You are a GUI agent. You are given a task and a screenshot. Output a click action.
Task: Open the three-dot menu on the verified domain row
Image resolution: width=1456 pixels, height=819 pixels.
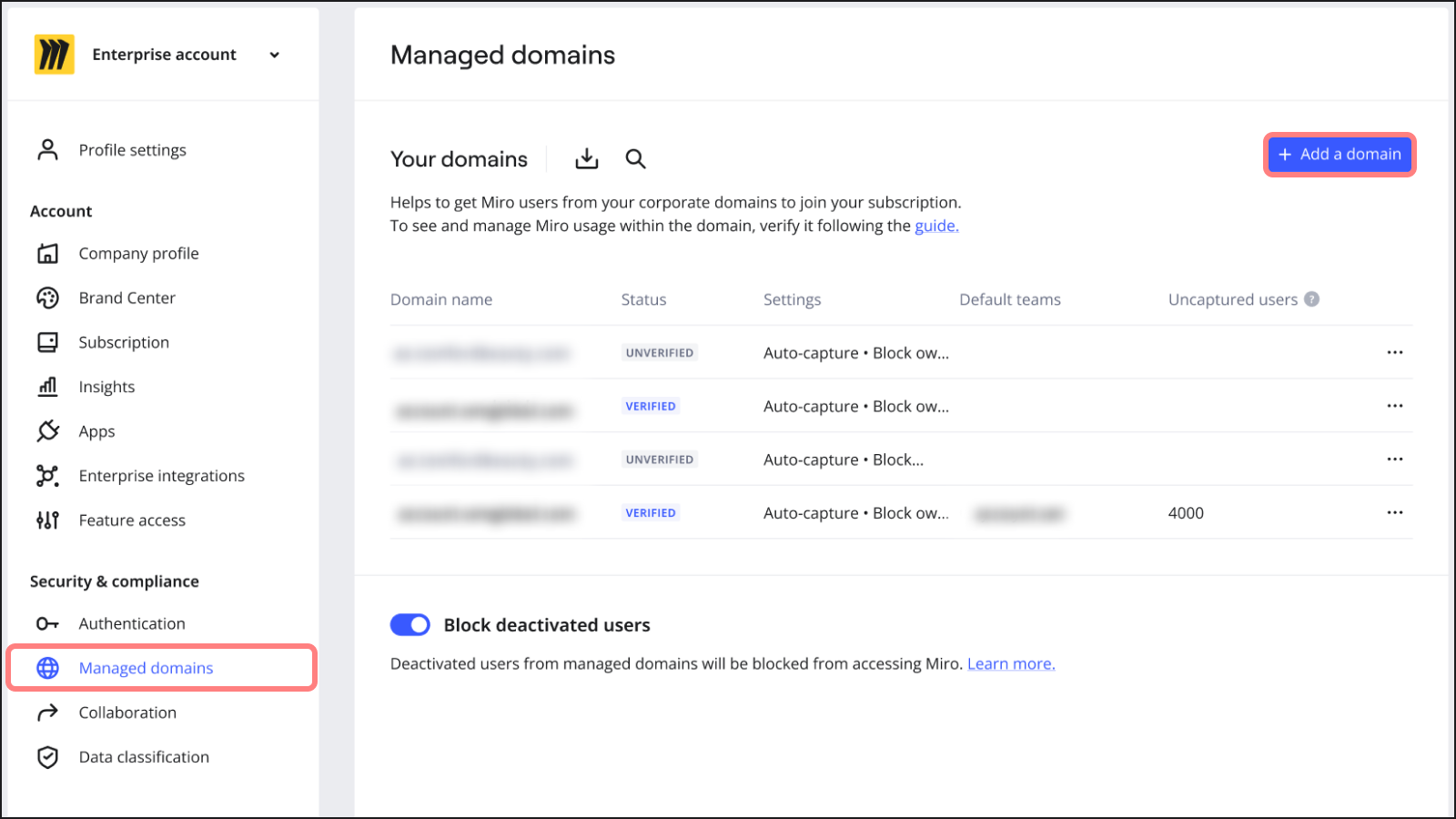tap(1395, 406)
